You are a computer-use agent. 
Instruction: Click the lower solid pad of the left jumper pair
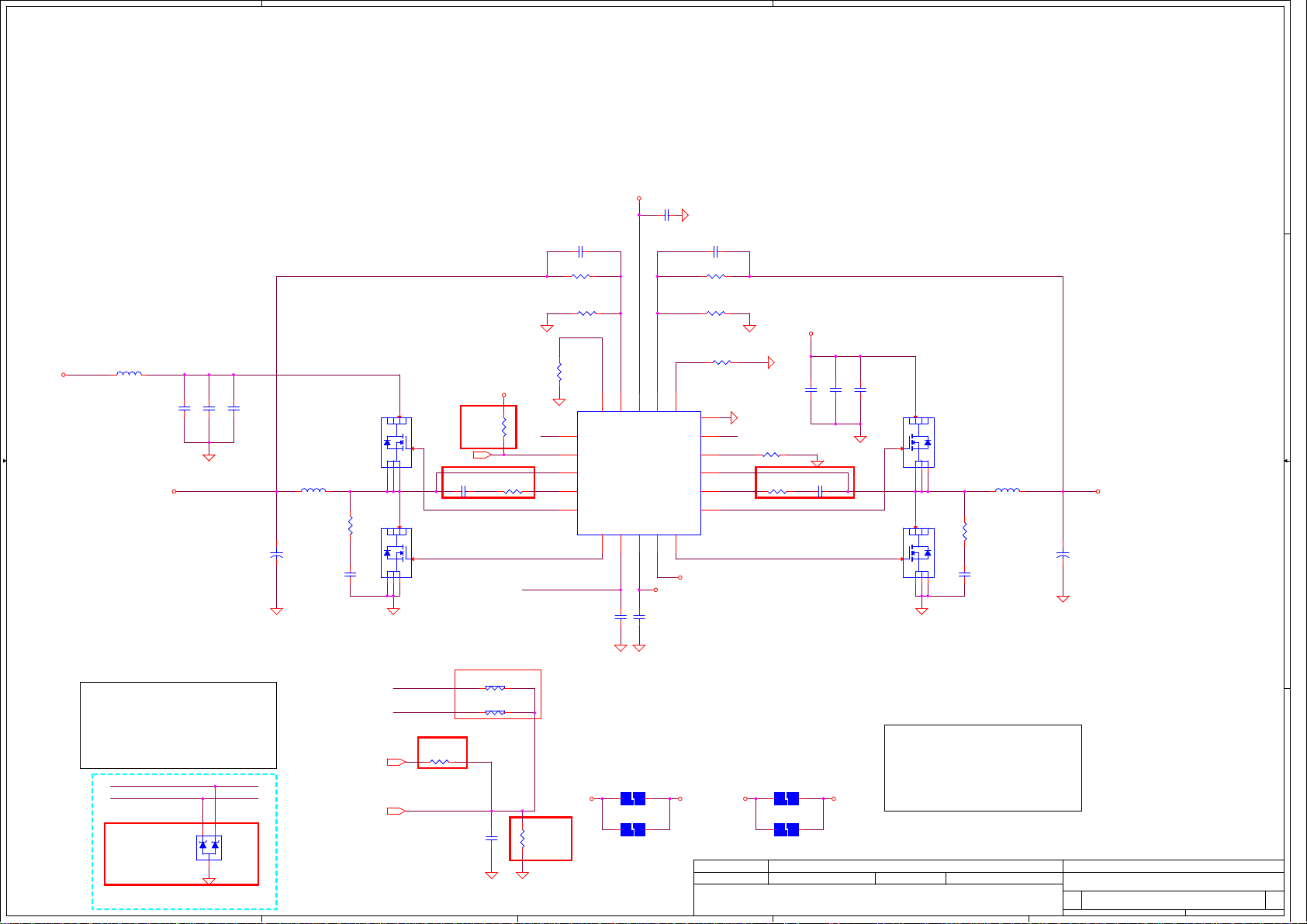633,829
